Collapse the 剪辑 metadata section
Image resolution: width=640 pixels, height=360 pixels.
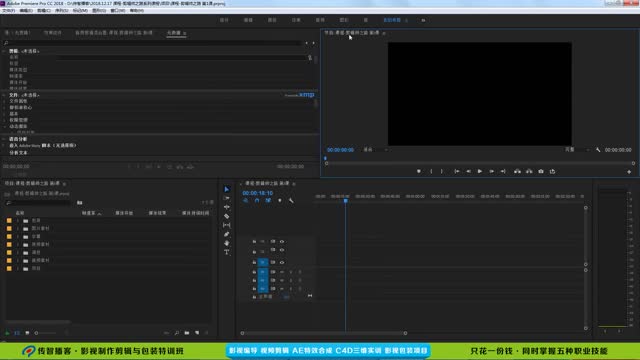click(x=4, y=51)
